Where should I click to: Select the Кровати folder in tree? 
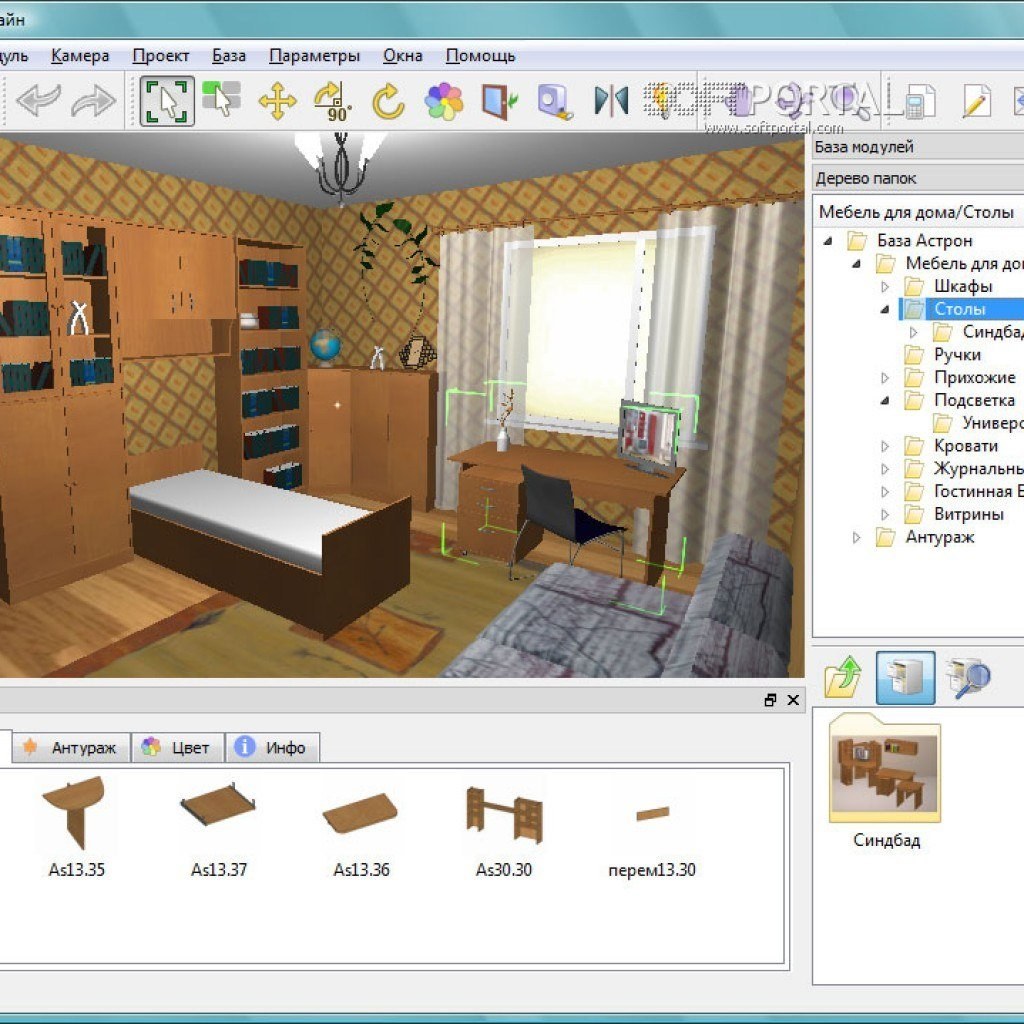pos(965,446)
